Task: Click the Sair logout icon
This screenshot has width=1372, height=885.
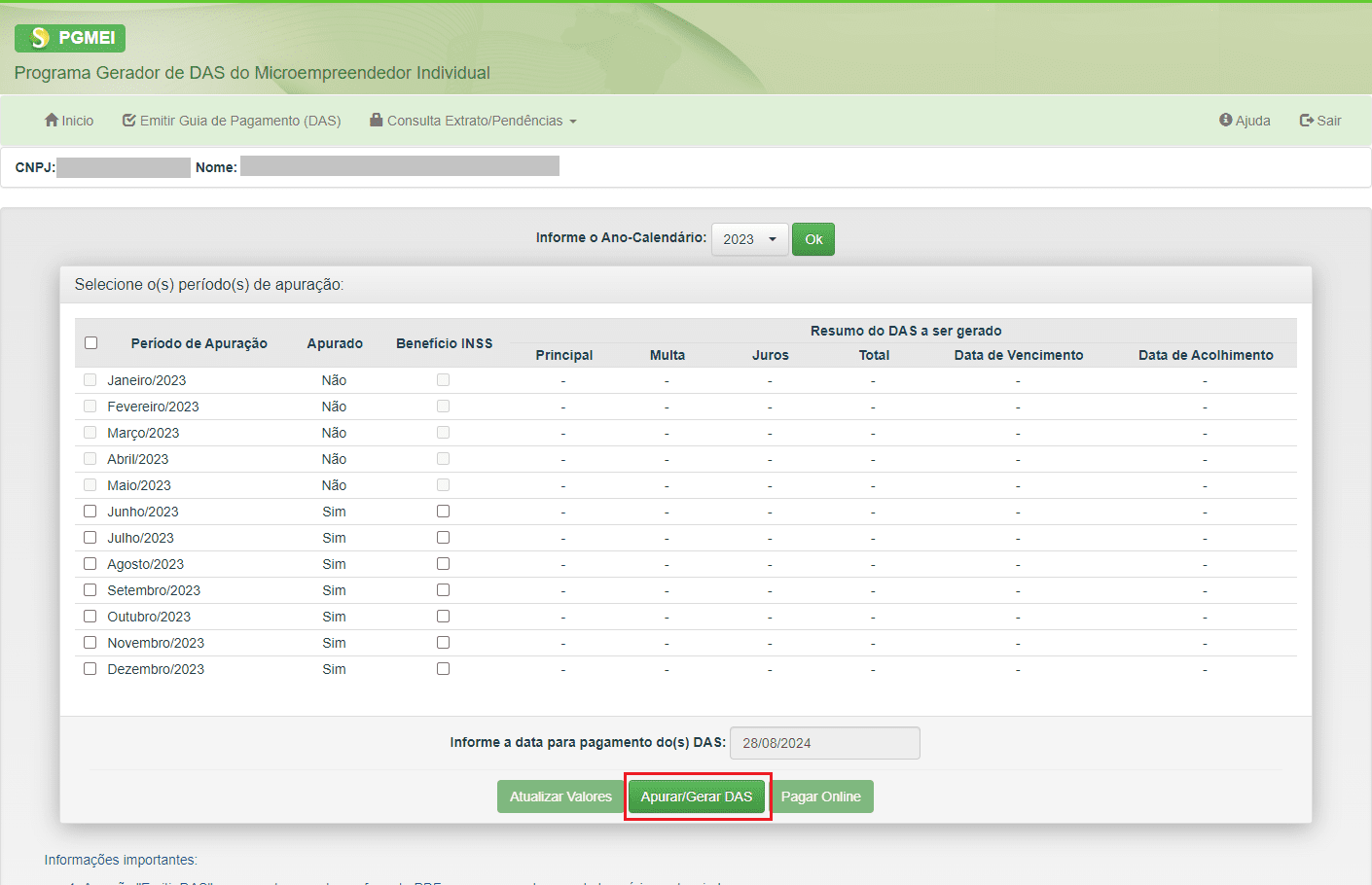Action: click(1305, 121)
